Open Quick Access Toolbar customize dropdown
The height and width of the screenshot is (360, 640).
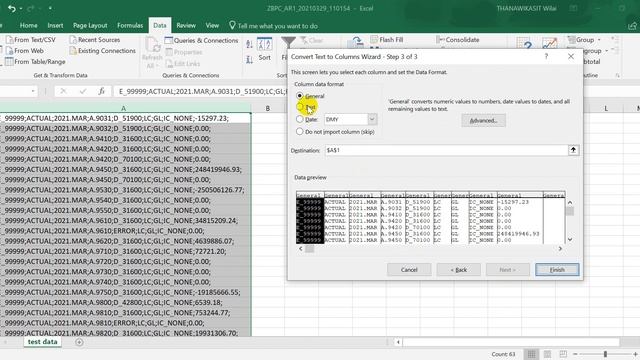pyautogui.click(x=50, y=9)
